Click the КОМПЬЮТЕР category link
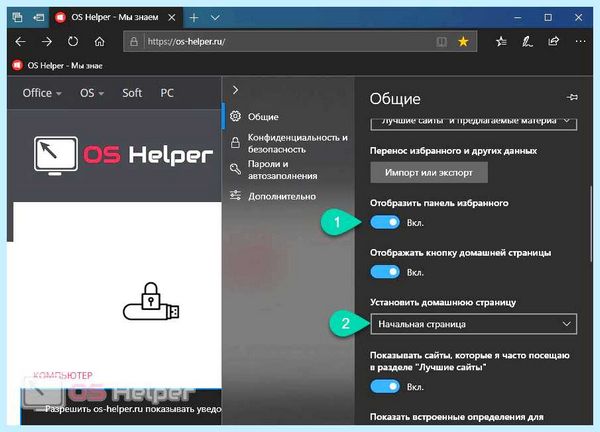 point(63,375)
